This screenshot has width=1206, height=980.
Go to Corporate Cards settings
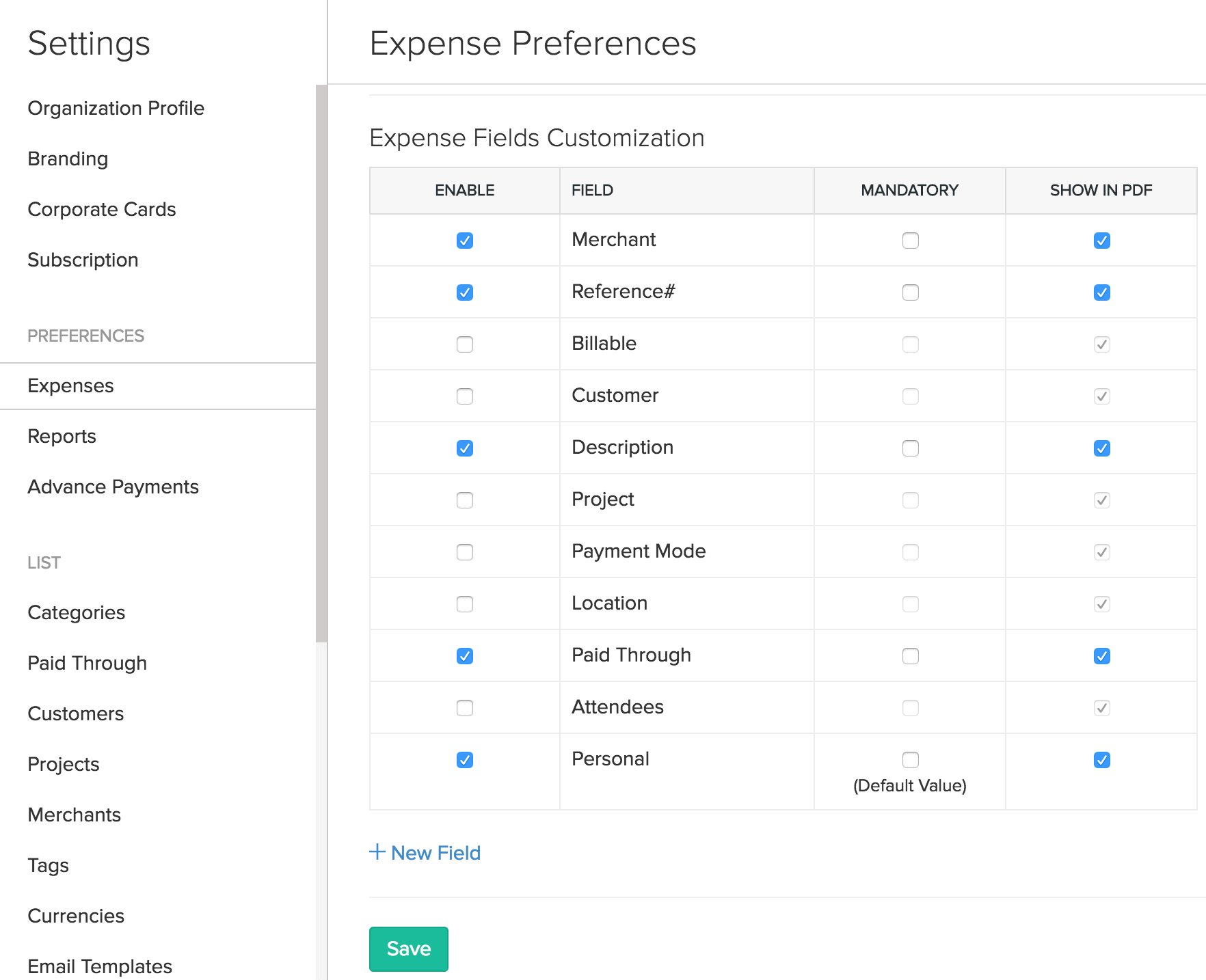click(x=101, y=209)
